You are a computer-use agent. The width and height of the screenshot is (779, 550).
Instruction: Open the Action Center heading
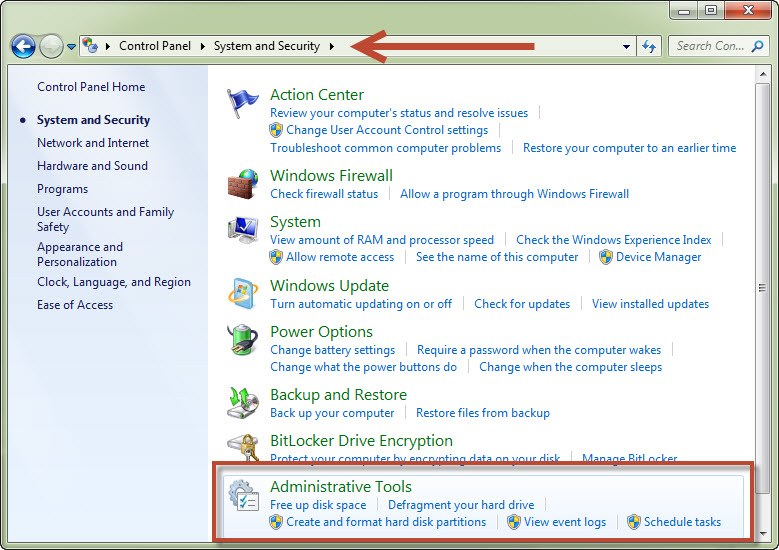(317, 94)
